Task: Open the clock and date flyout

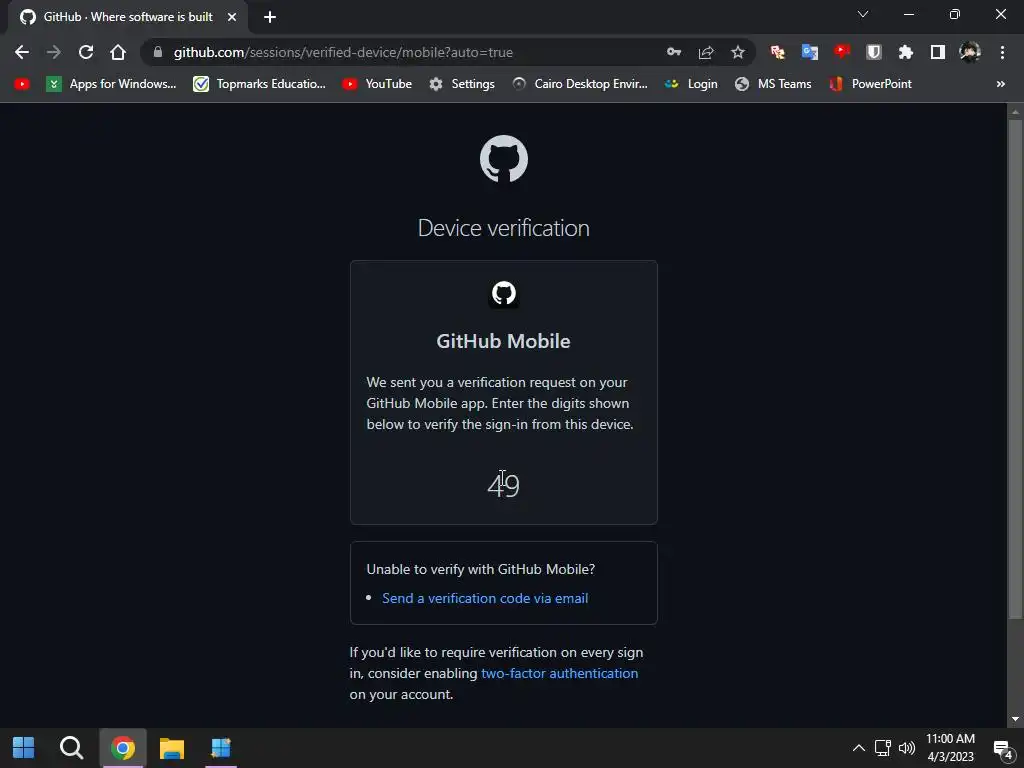Action: tap(950, 748)
